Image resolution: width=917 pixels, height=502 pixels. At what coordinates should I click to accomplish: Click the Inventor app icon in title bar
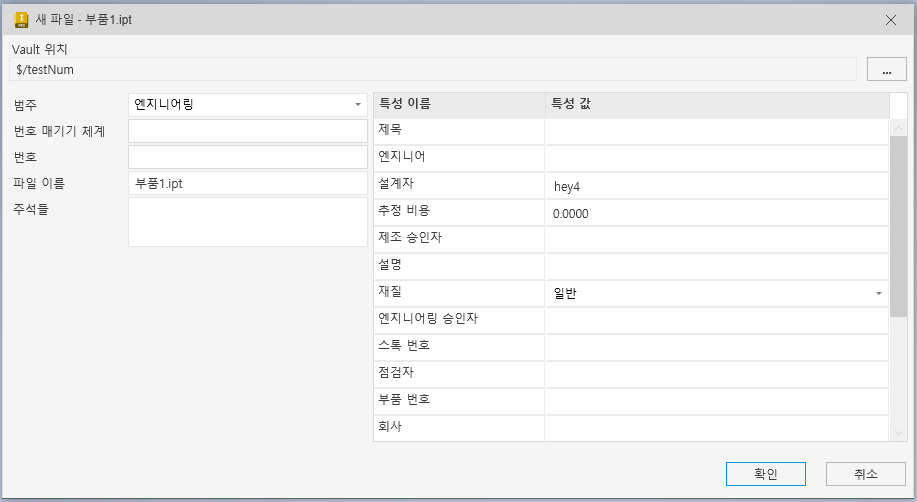pos(21,19)
